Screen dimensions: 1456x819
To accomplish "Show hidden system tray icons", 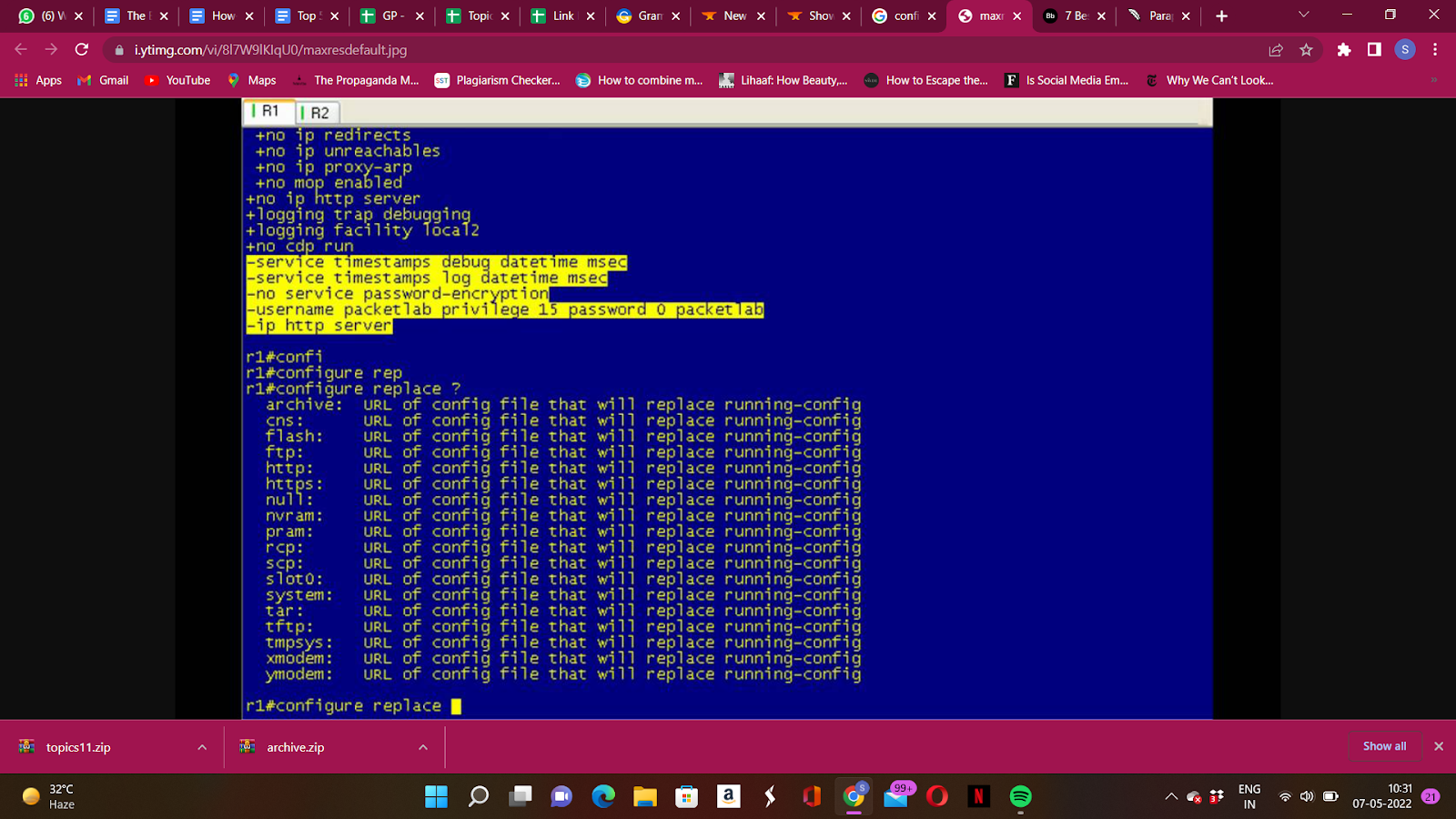I will coord(1171,796).
